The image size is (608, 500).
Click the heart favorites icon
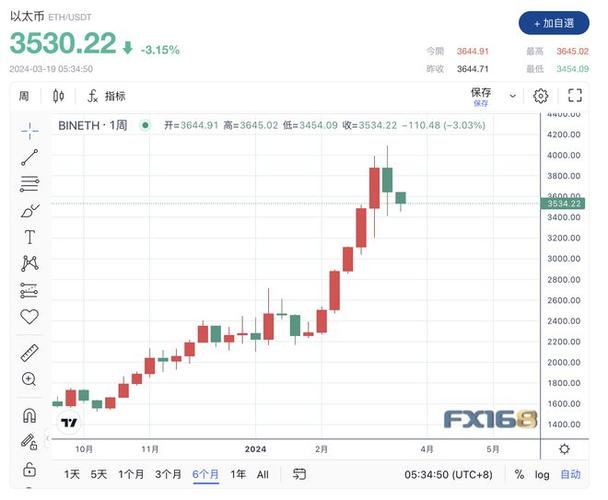tap(29, 317)
